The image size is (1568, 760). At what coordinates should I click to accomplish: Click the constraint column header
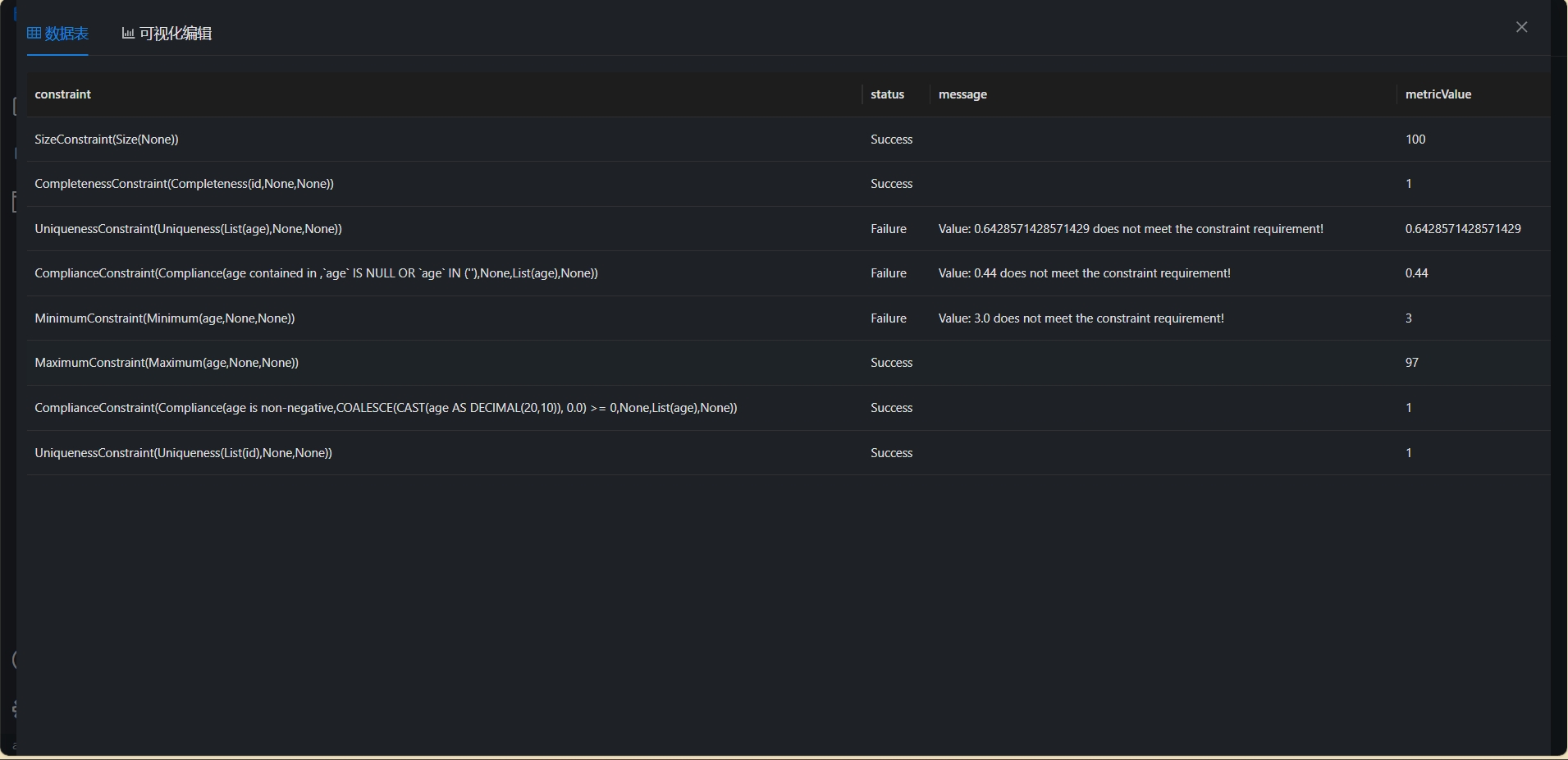tap(63, 94)
